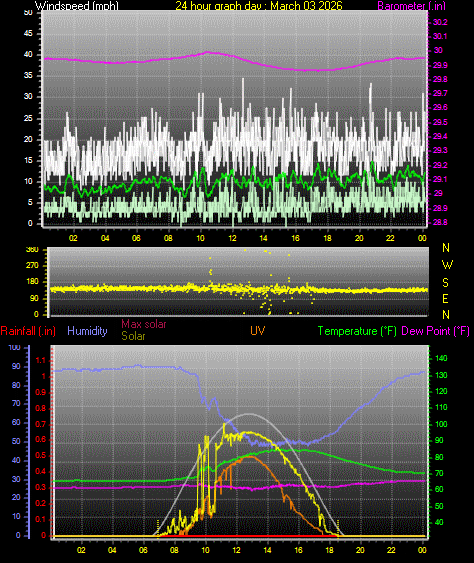Viewport: 474px width, 563px height.
Task: Select the '0.7' rainfall axis value
Action: pyautogui.click(x=41, y=424)
